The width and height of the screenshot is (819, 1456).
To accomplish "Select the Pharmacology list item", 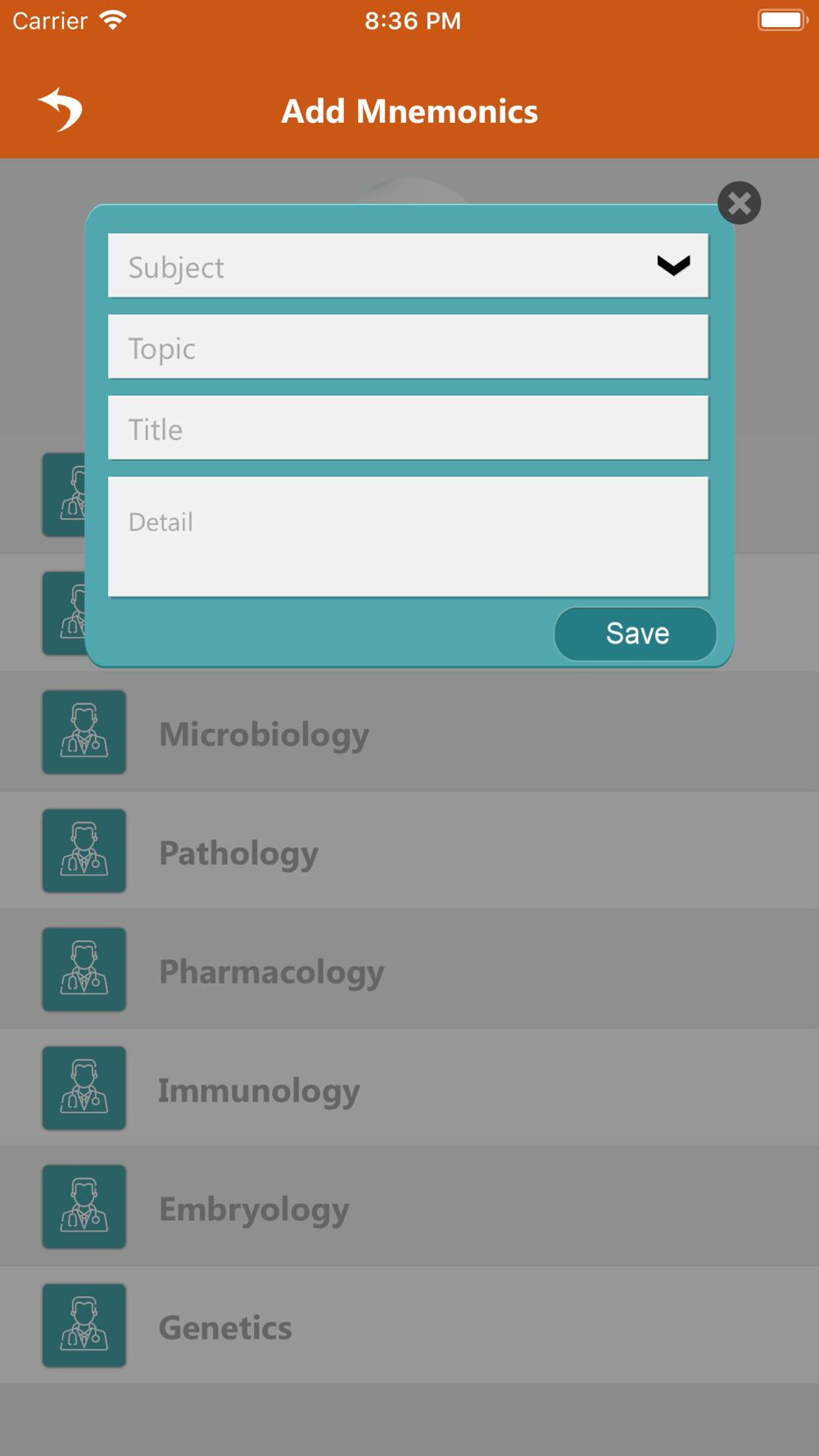I will [x=409, y=970].
